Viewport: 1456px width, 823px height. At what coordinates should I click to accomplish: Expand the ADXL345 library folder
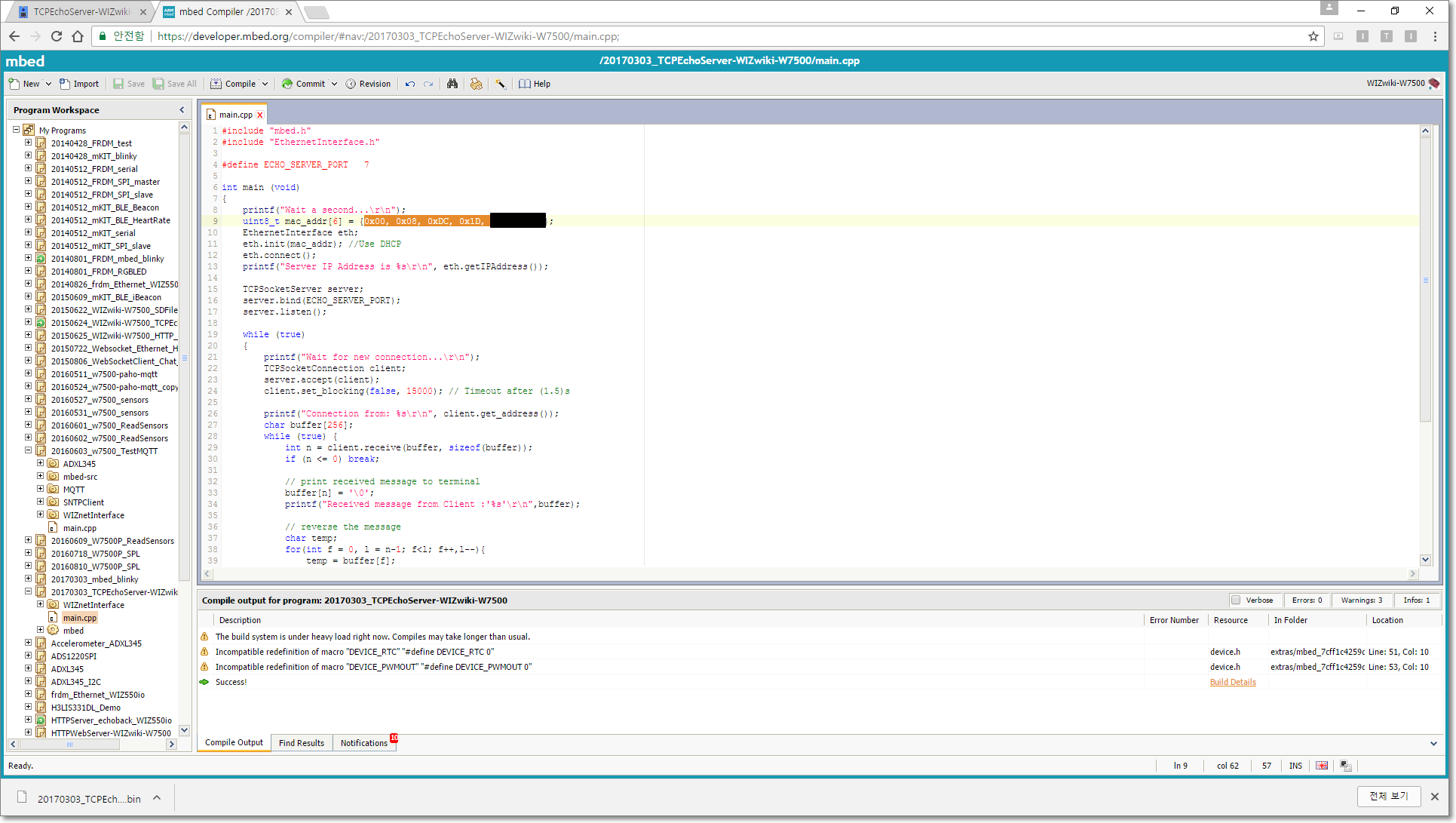tap(40, 463)
